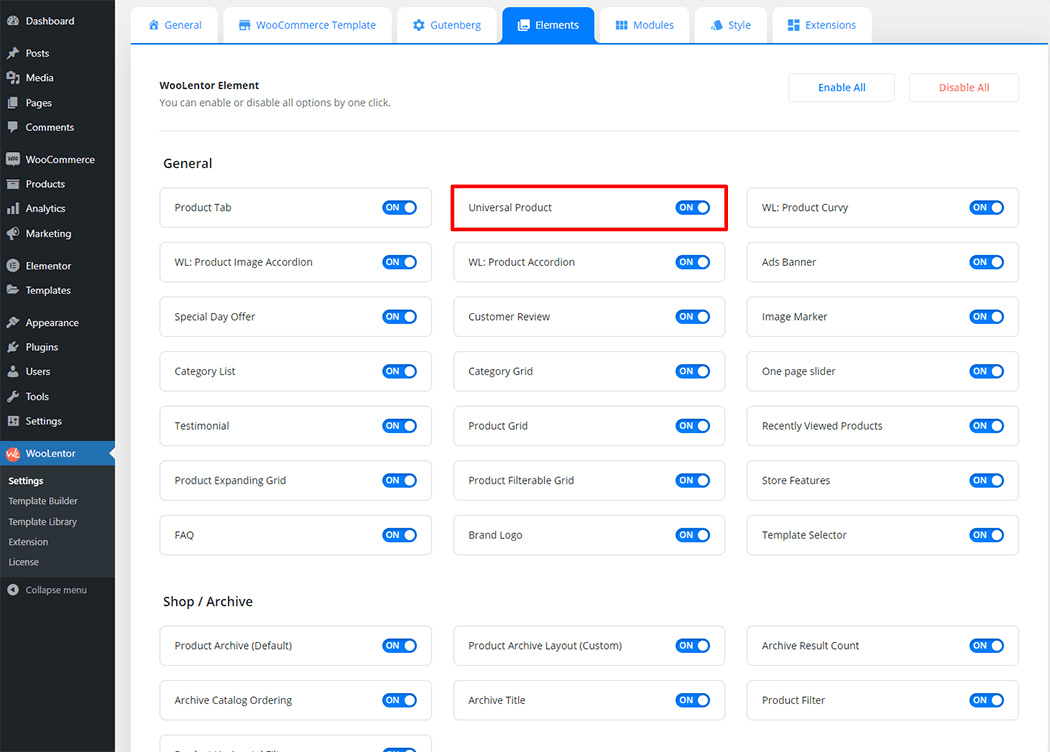The width and height of the screenshot is (1050, 752).
Task: Turn off the Product Filterable Grid toggle
Action: 692,481
